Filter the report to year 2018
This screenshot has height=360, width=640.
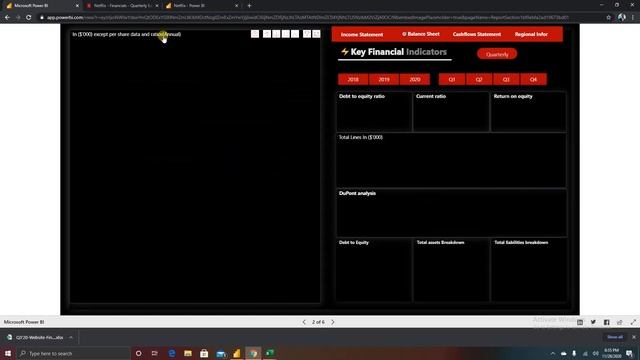point(353,80)
